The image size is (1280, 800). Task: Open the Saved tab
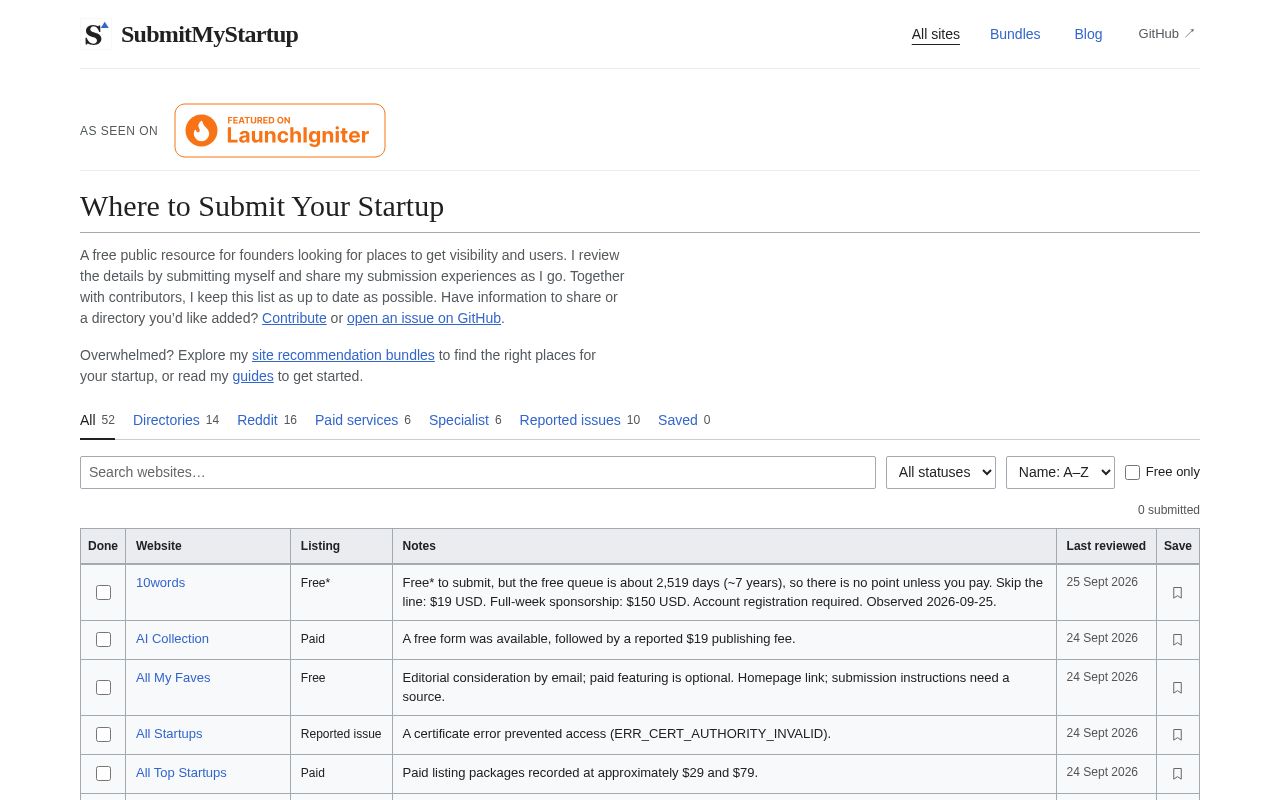pyautogui.click(x=684, y=420)
